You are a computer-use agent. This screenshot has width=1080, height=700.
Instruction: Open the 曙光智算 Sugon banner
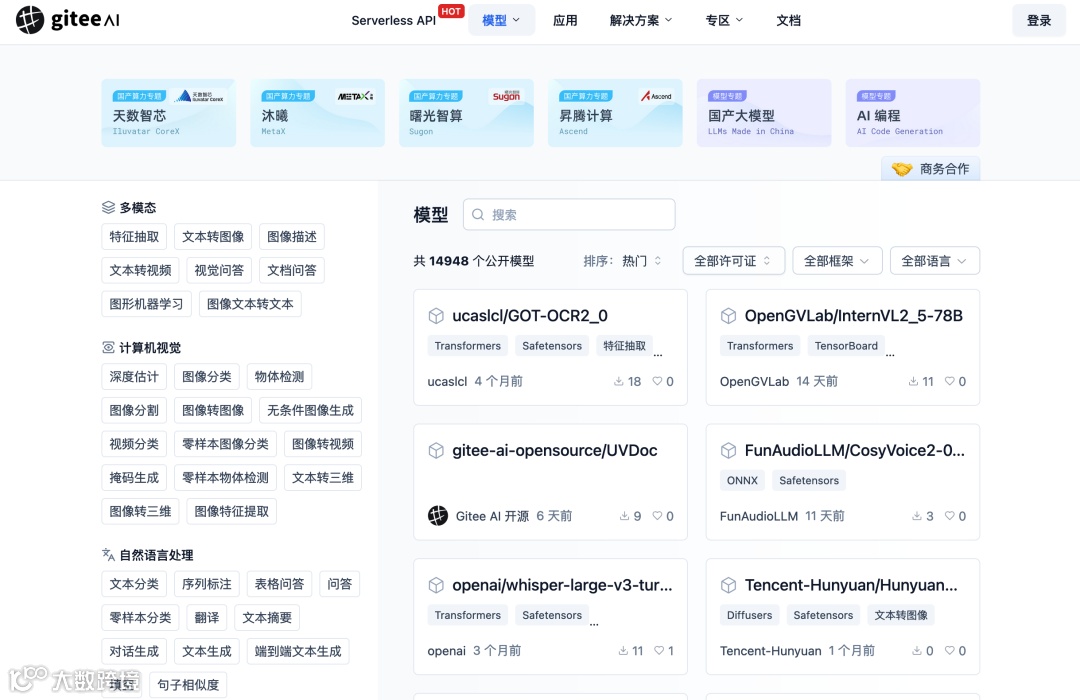pyautogui.click(x=466, y=112)
